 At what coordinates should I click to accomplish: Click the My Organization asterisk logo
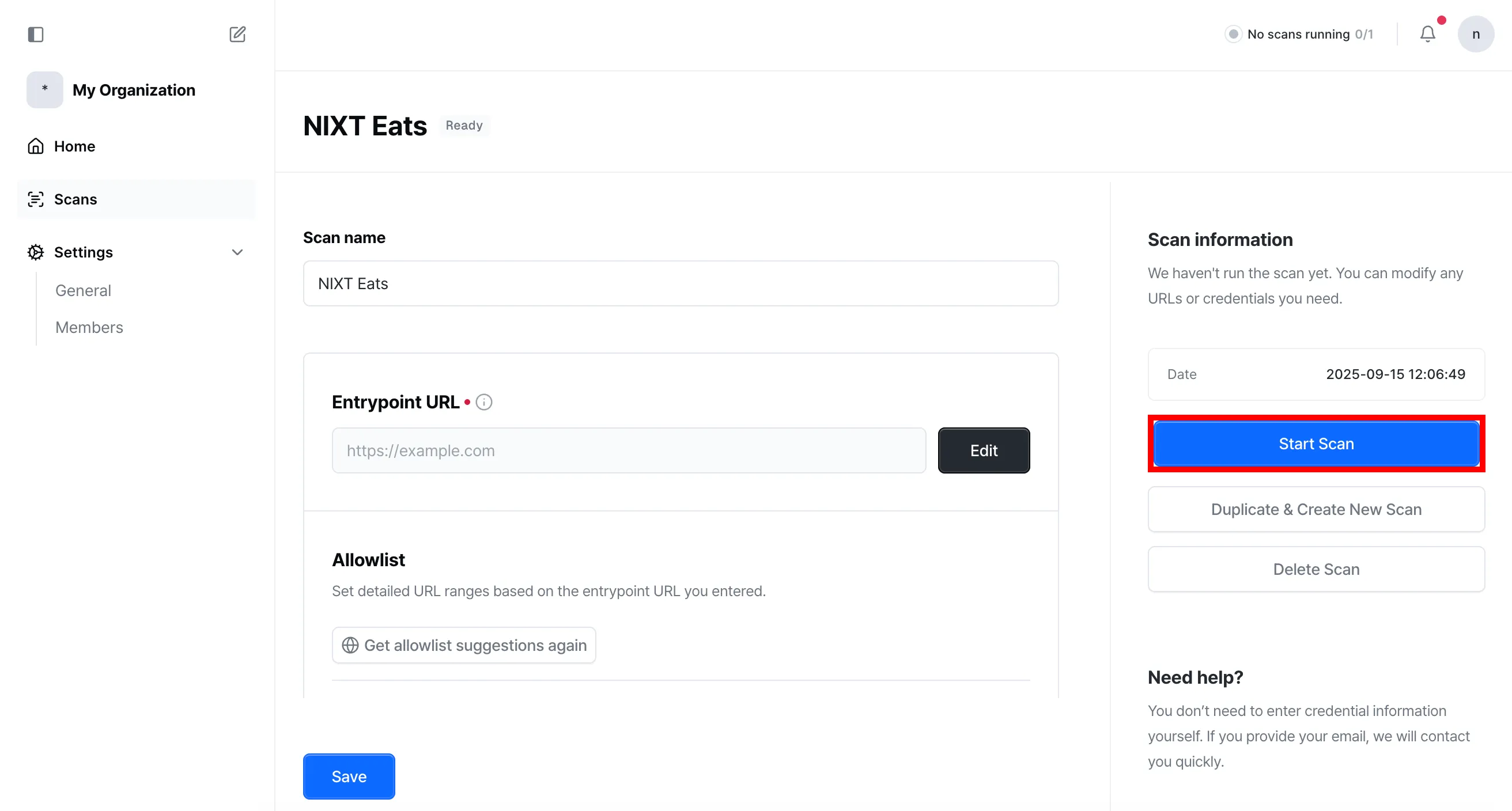coord(44,90)
